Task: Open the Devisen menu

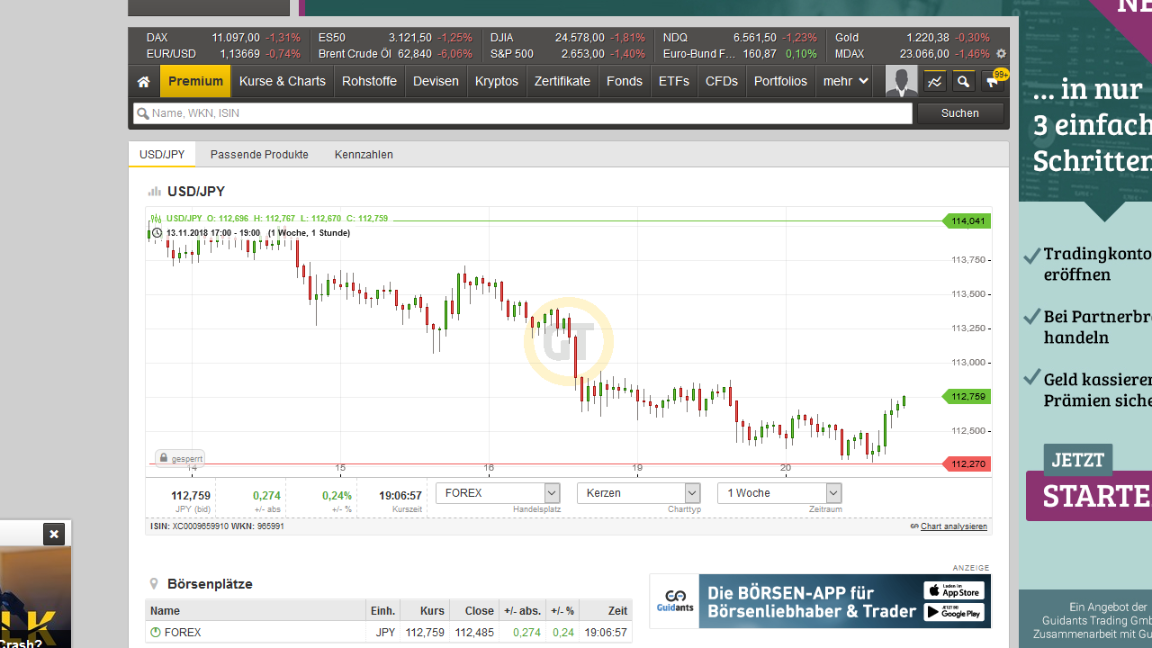Action: pos(436,82)
